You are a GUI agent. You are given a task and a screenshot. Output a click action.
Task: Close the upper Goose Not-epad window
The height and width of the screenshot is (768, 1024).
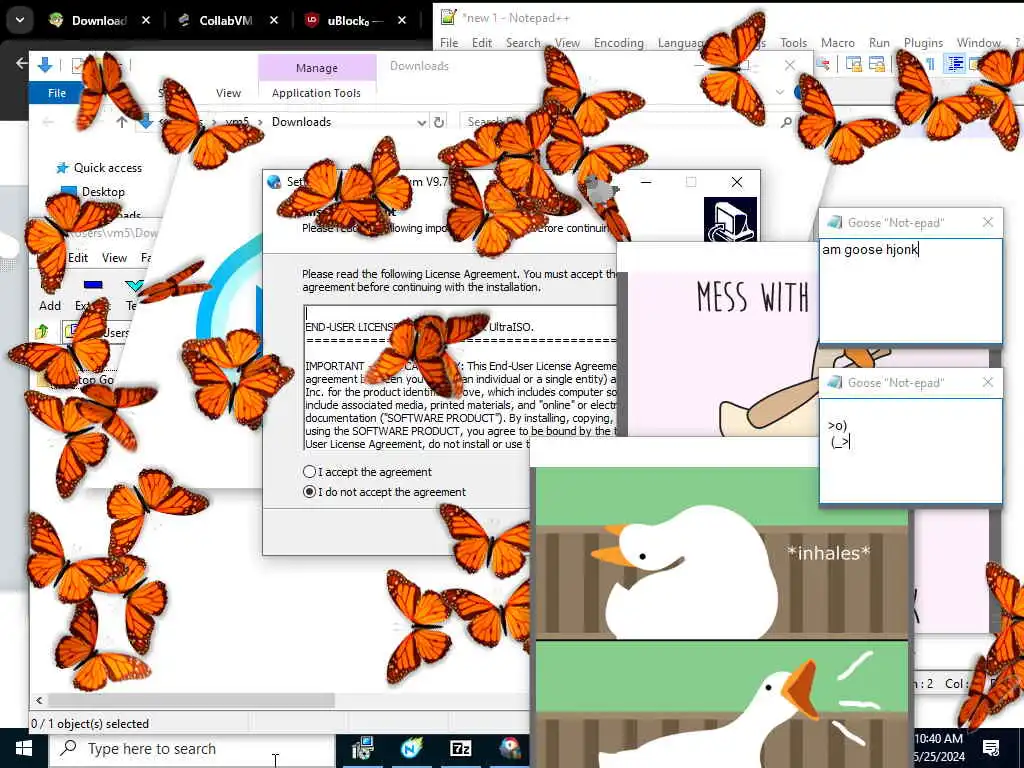[x=987, y=223]
